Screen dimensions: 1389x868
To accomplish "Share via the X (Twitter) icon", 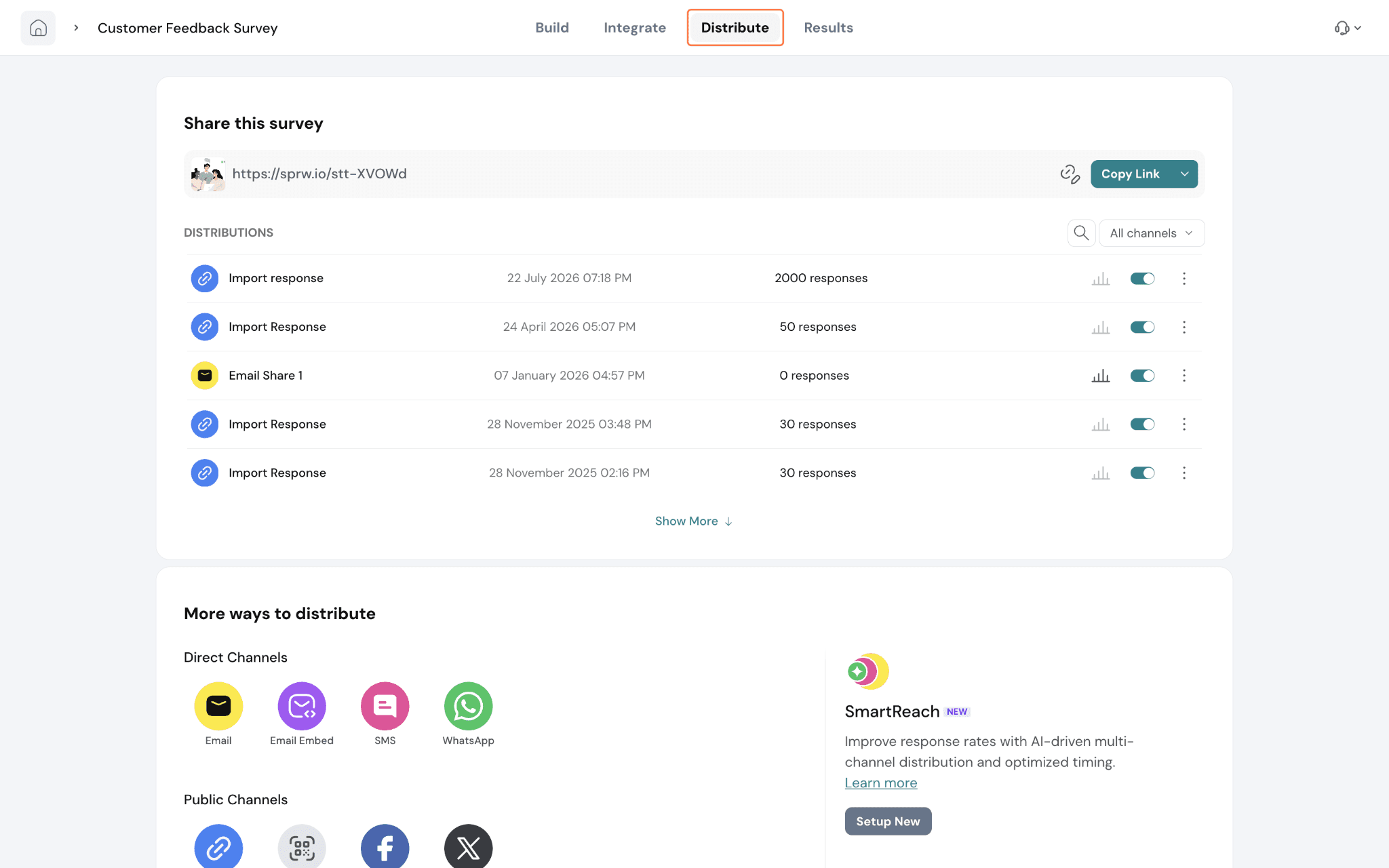I will coord(468,846).
